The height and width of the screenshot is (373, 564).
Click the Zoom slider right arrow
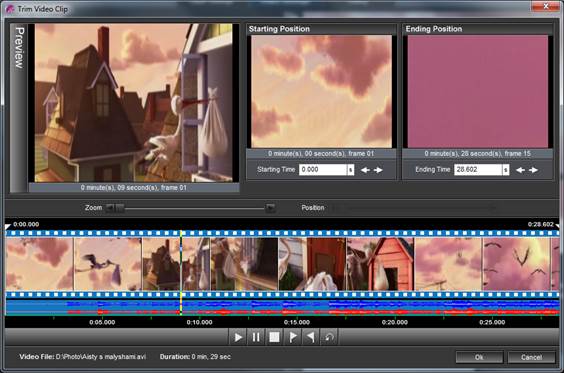(270, 208)
